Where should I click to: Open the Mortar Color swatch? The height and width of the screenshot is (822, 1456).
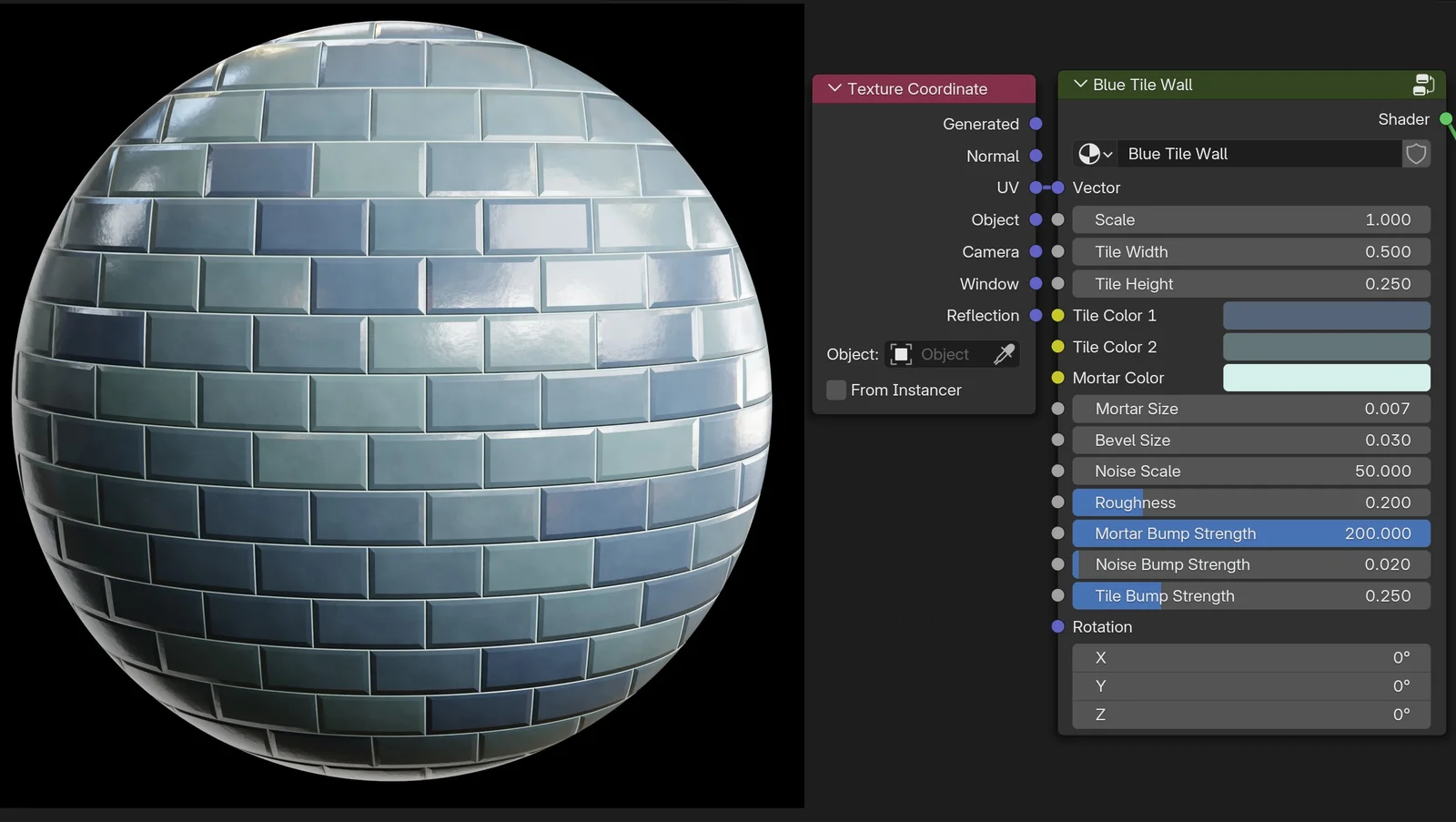1326,378
